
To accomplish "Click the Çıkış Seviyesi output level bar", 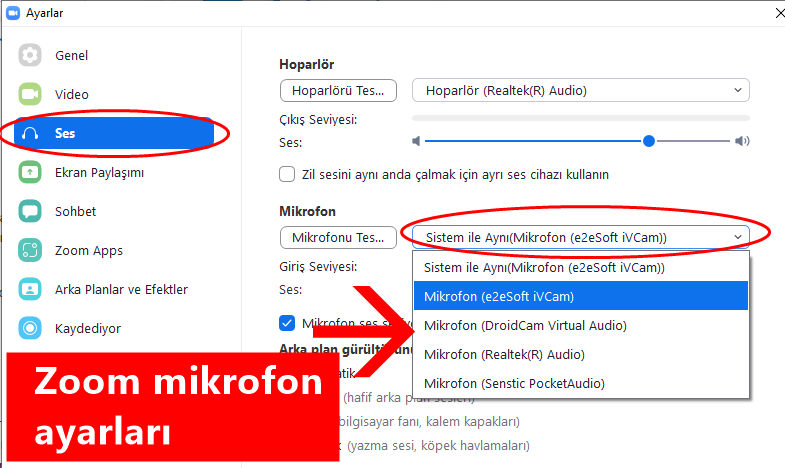I will pyautogui.click(x=581, y=118).
